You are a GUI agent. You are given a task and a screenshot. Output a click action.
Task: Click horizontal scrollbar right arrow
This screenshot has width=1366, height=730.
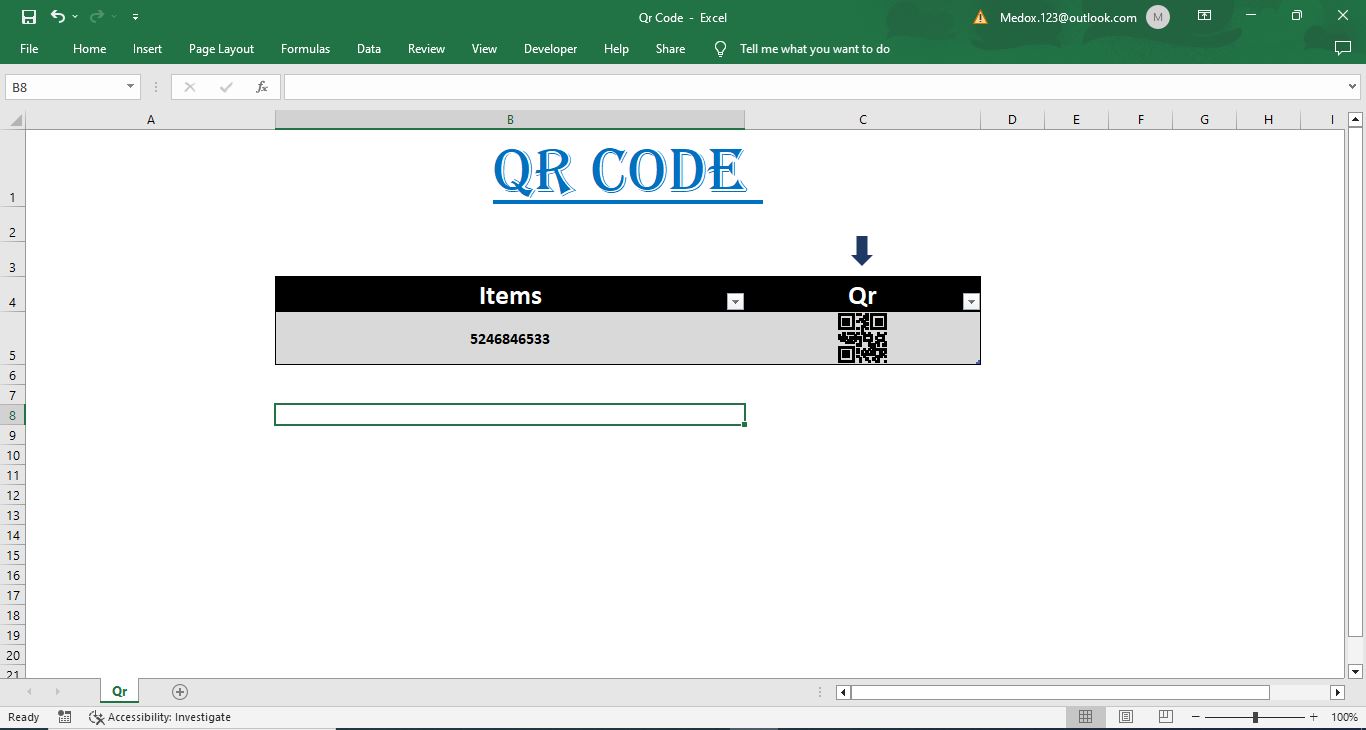point(1338,692)
